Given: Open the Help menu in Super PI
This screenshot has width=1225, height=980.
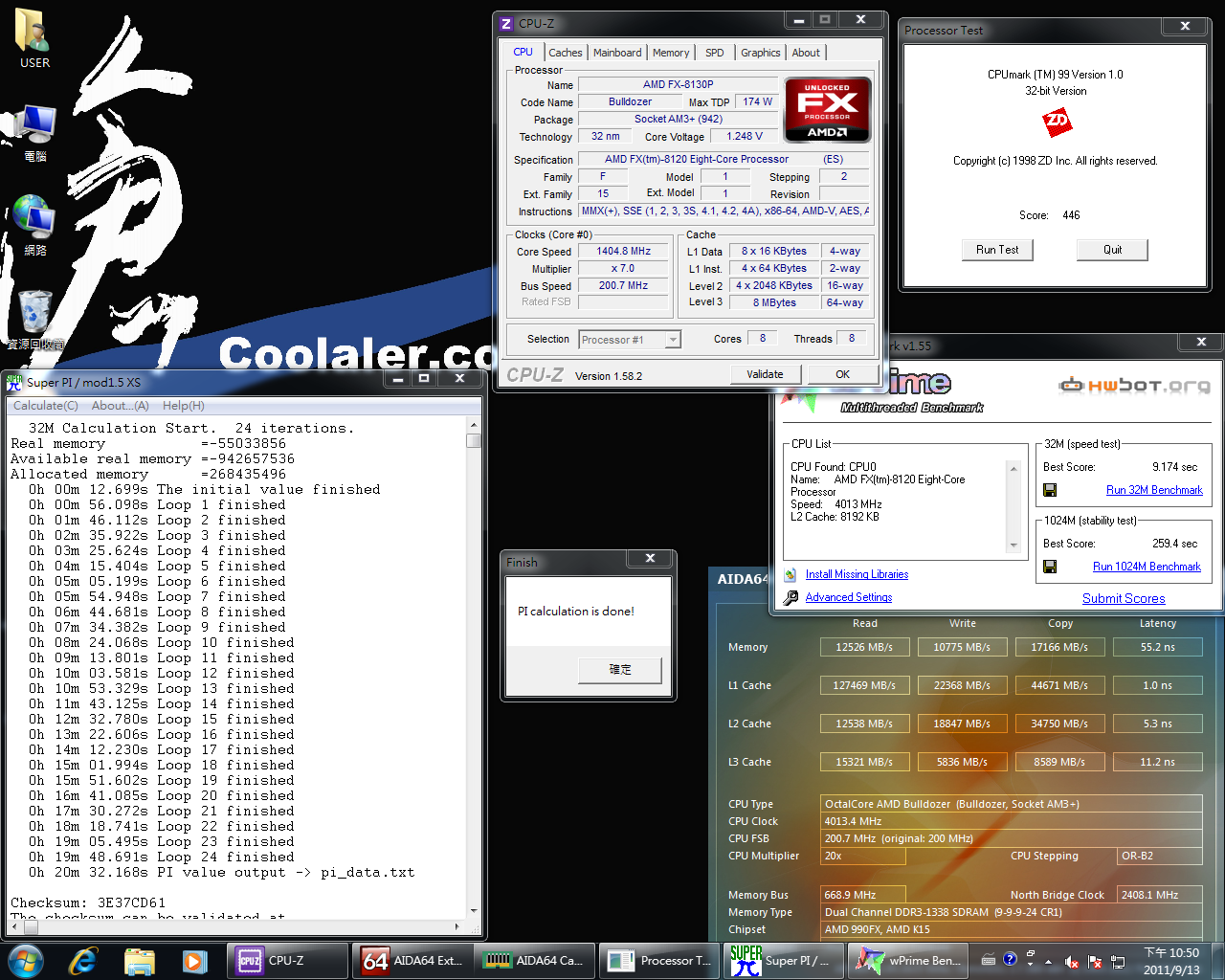Looking at the screenshot, I should click(184, 406).
